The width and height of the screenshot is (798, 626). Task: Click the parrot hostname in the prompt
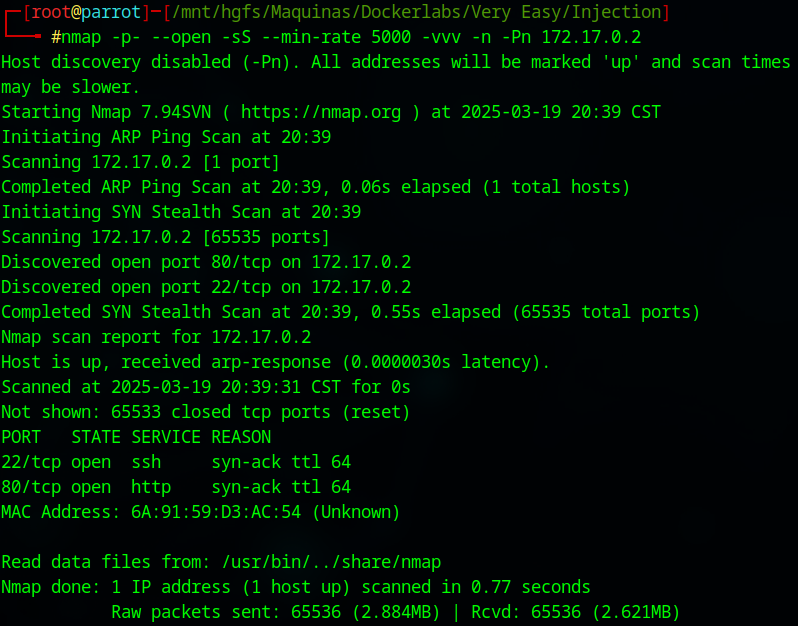pos(111,12)
